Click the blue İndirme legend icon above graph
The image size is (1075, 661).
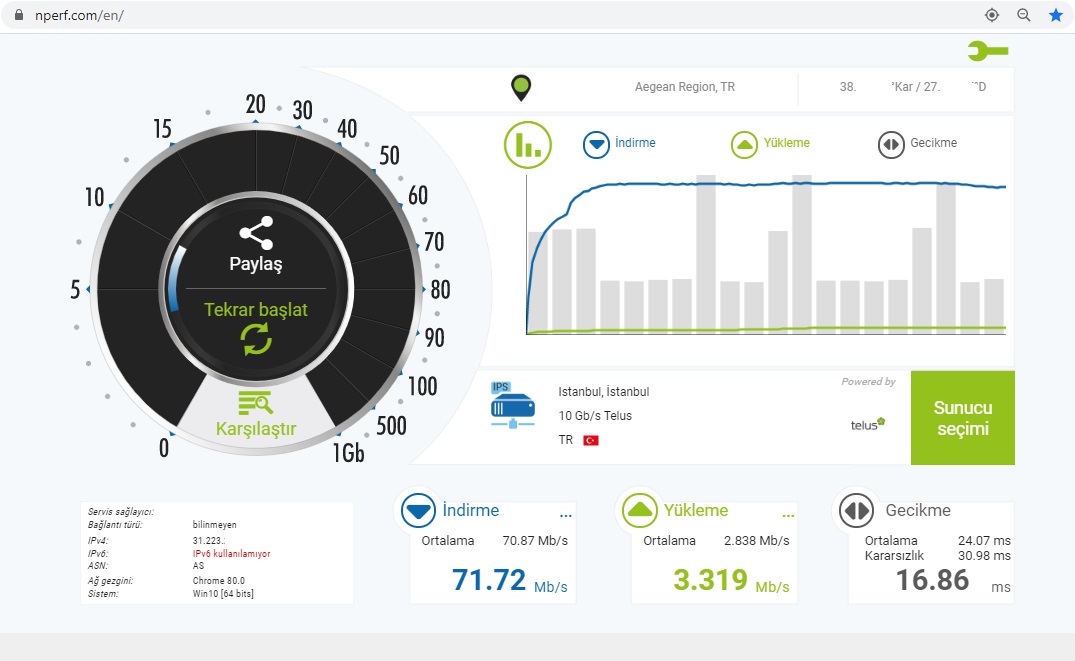596,145
